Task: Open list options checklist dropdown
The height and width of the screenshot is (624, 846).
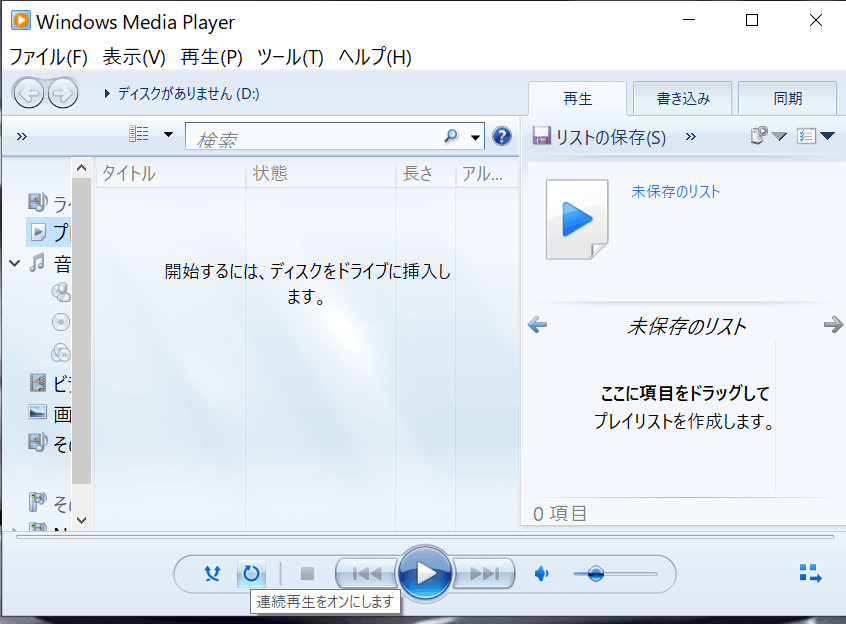Action: pyautogui.click(x=816, y=136)
